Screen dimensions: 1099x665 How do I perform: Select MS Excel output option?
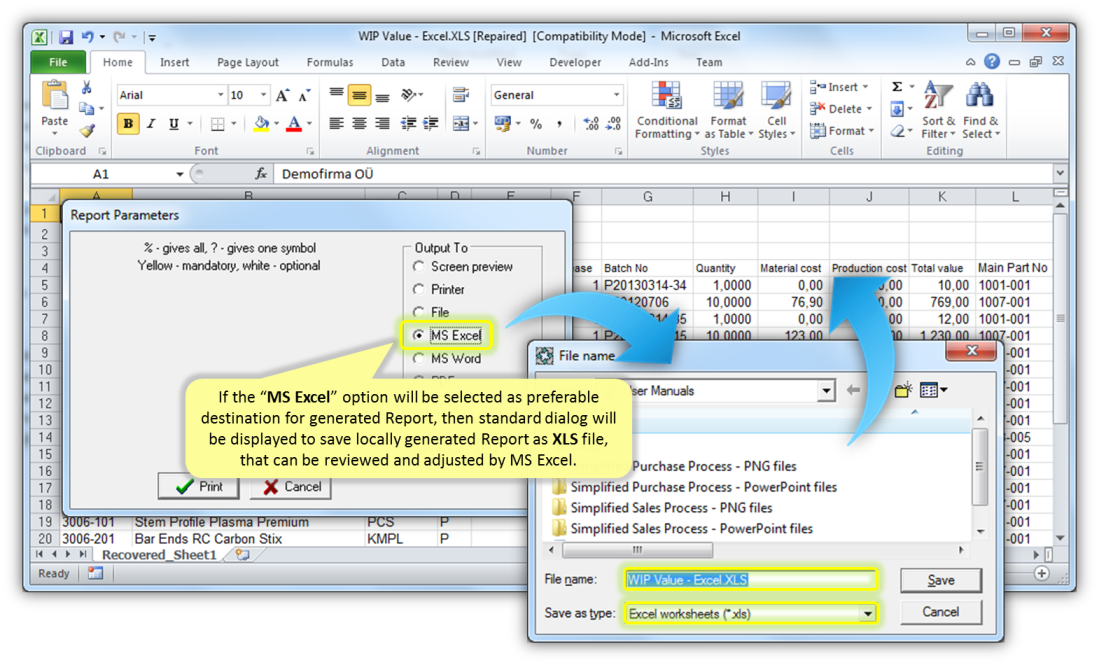point(418,335)
